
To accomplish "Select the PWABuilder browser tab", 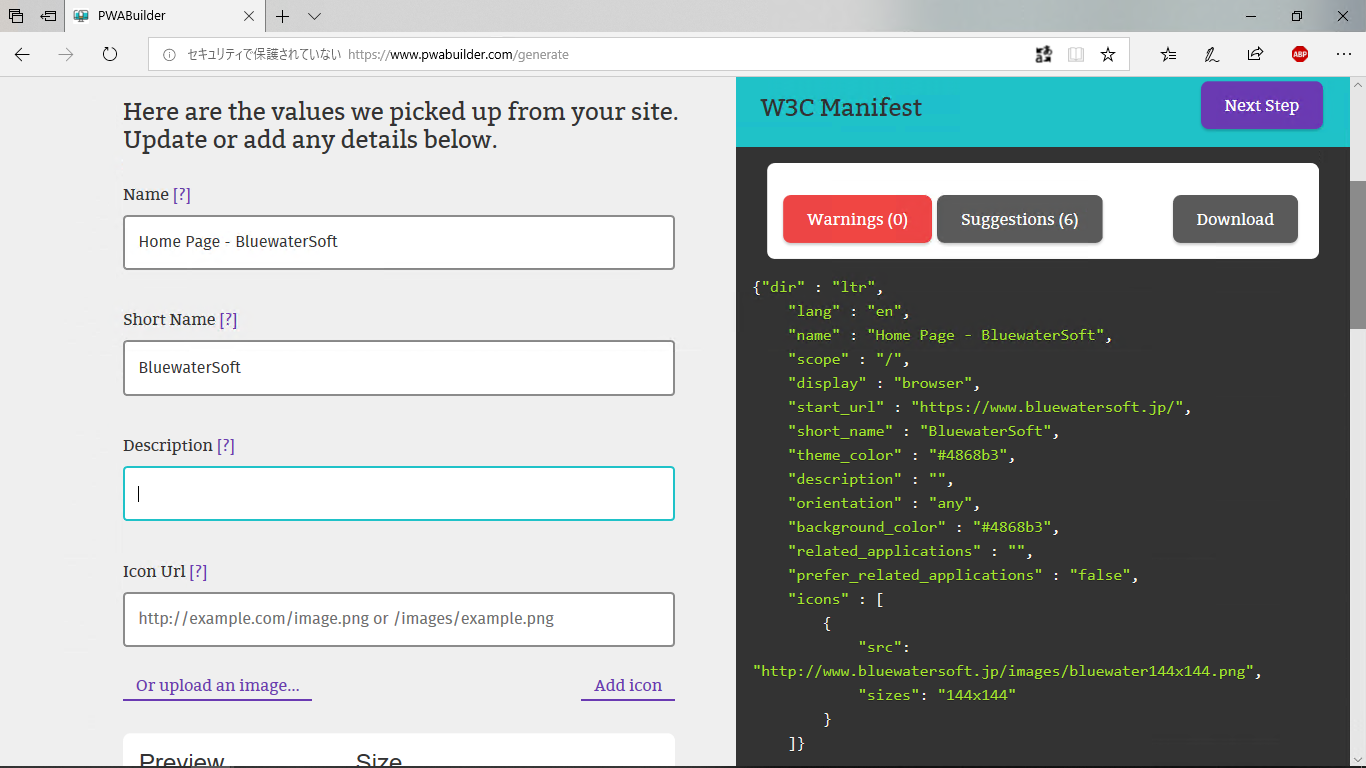I will 165,16.
